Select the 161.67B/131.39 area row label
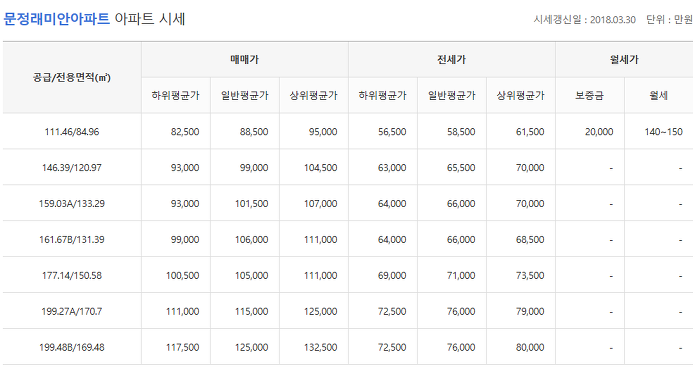The image size is (700, 369). (x=72, y=240)
